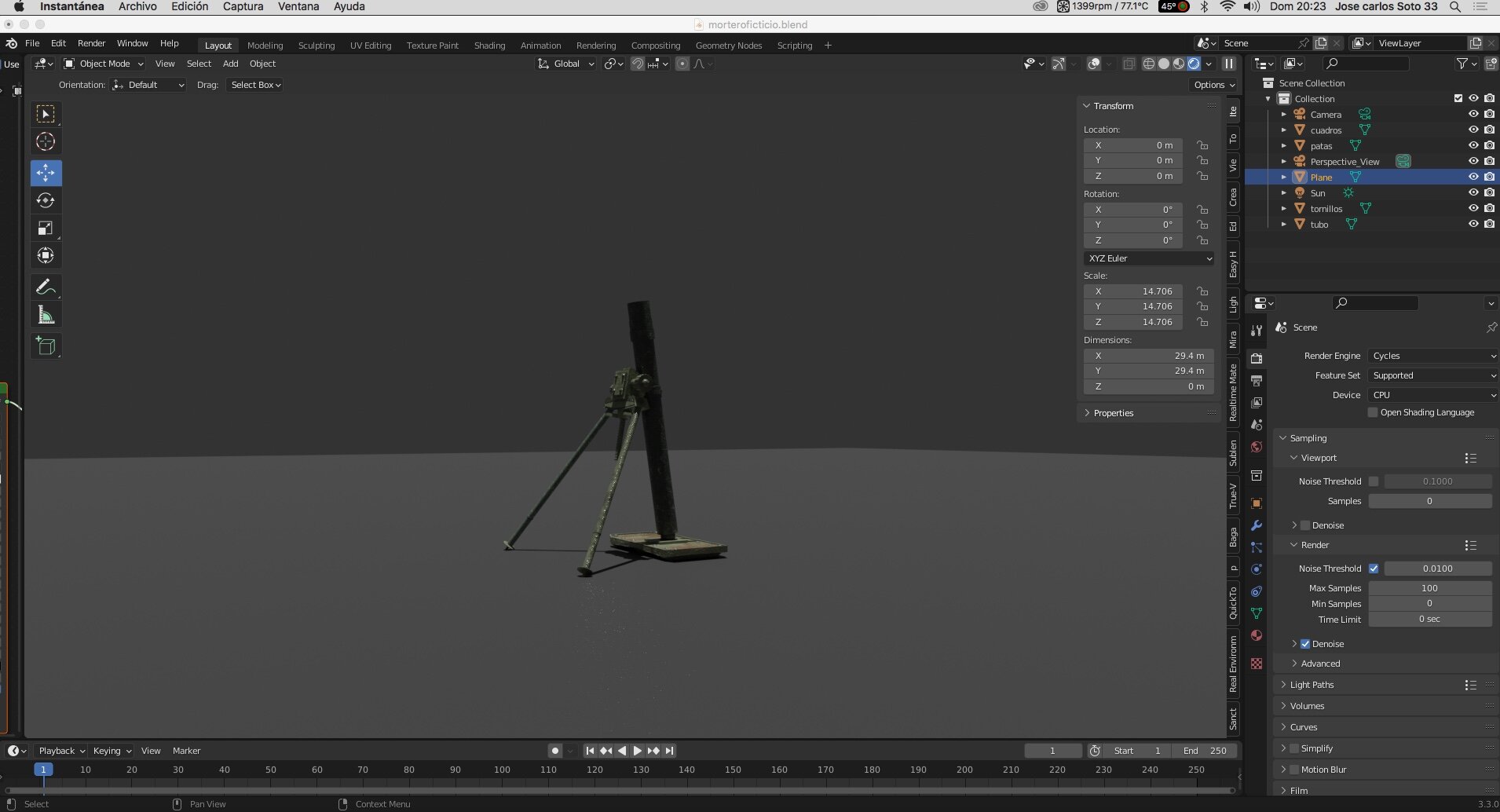This screenshot has width=1500, height=812.
Task: Open the Render menu
Action: pos(91,43)
